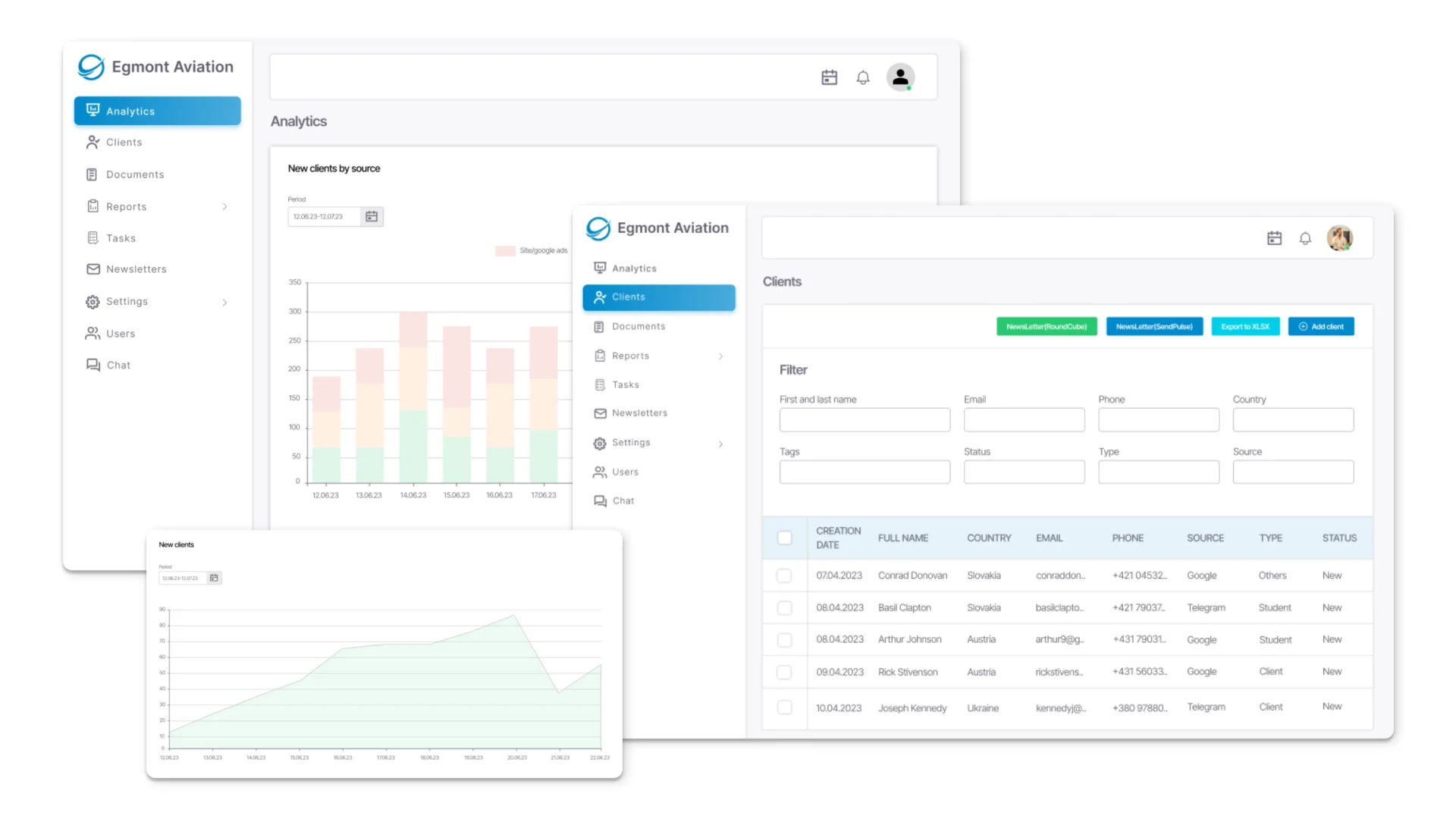Screen dimensions: 1456x819
Task: Open the bar chart Period calendar picker
Action: tap(372, 217)
